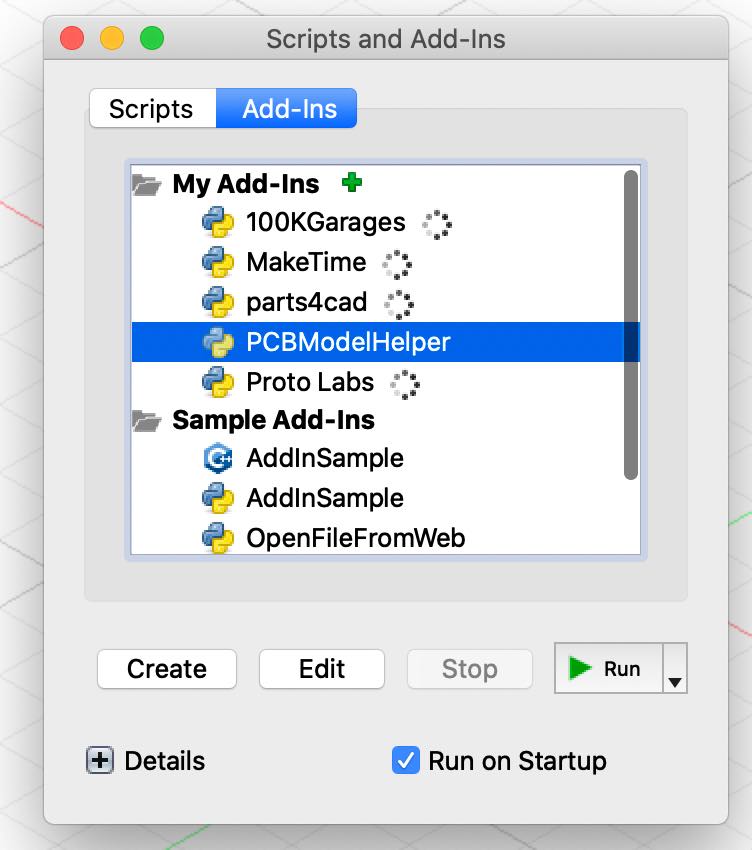Click the running spinner beside parts4cad
The height and width of the screenshot is (850, 752).
tap(399, 305)
